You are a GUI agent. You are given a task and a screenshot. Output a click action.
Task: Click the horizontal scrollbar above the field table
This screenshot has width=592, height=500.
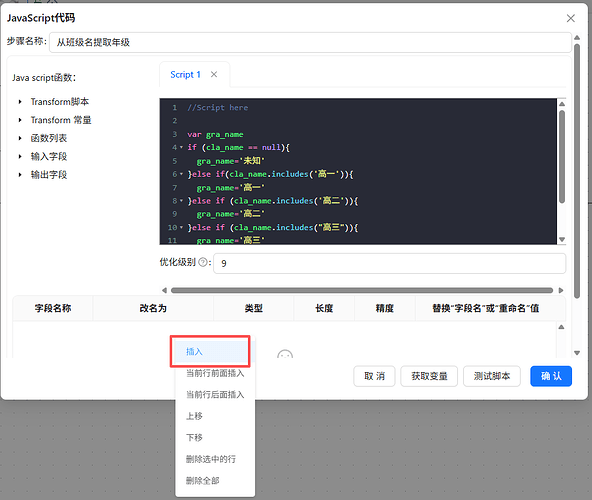(362, 290)
